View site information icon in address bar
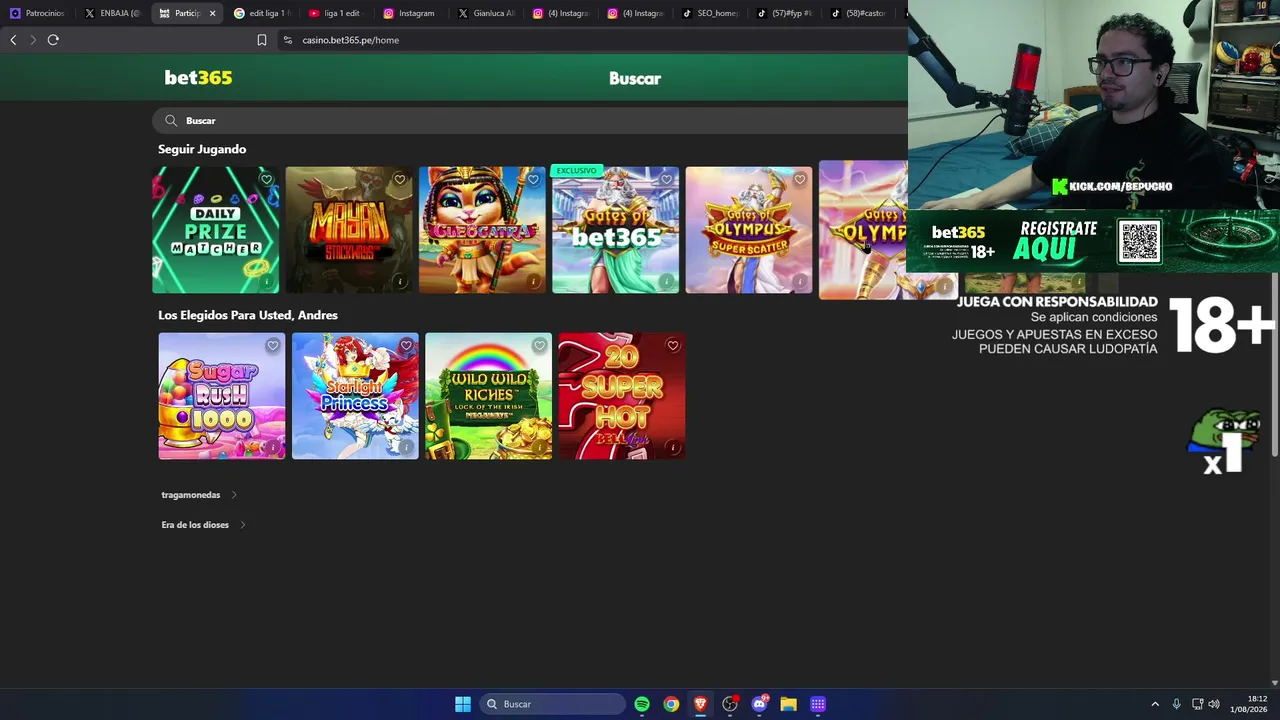1280x720 pixels. click(x=288, y=40)
